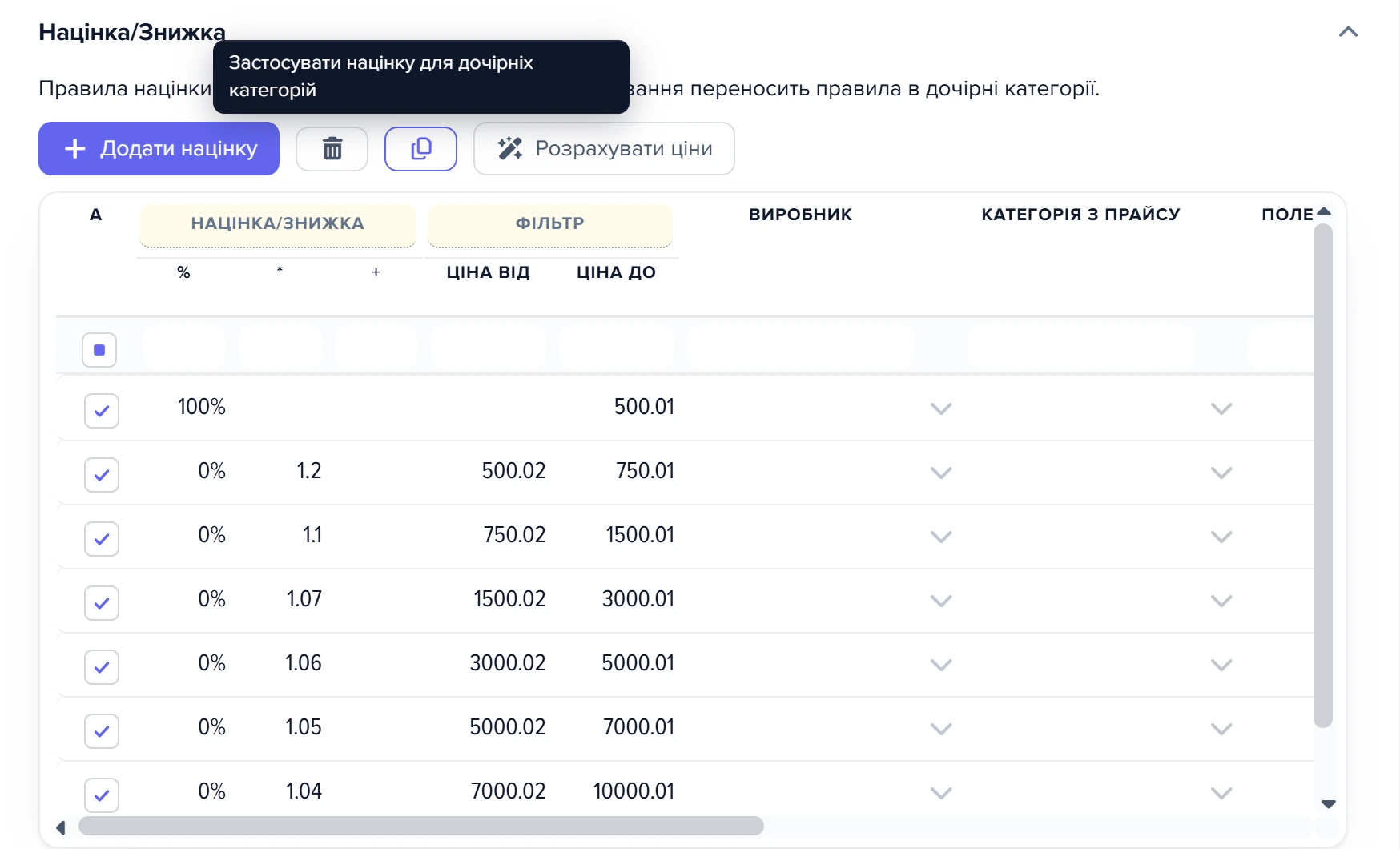Click the Ціна до column header

617,272
